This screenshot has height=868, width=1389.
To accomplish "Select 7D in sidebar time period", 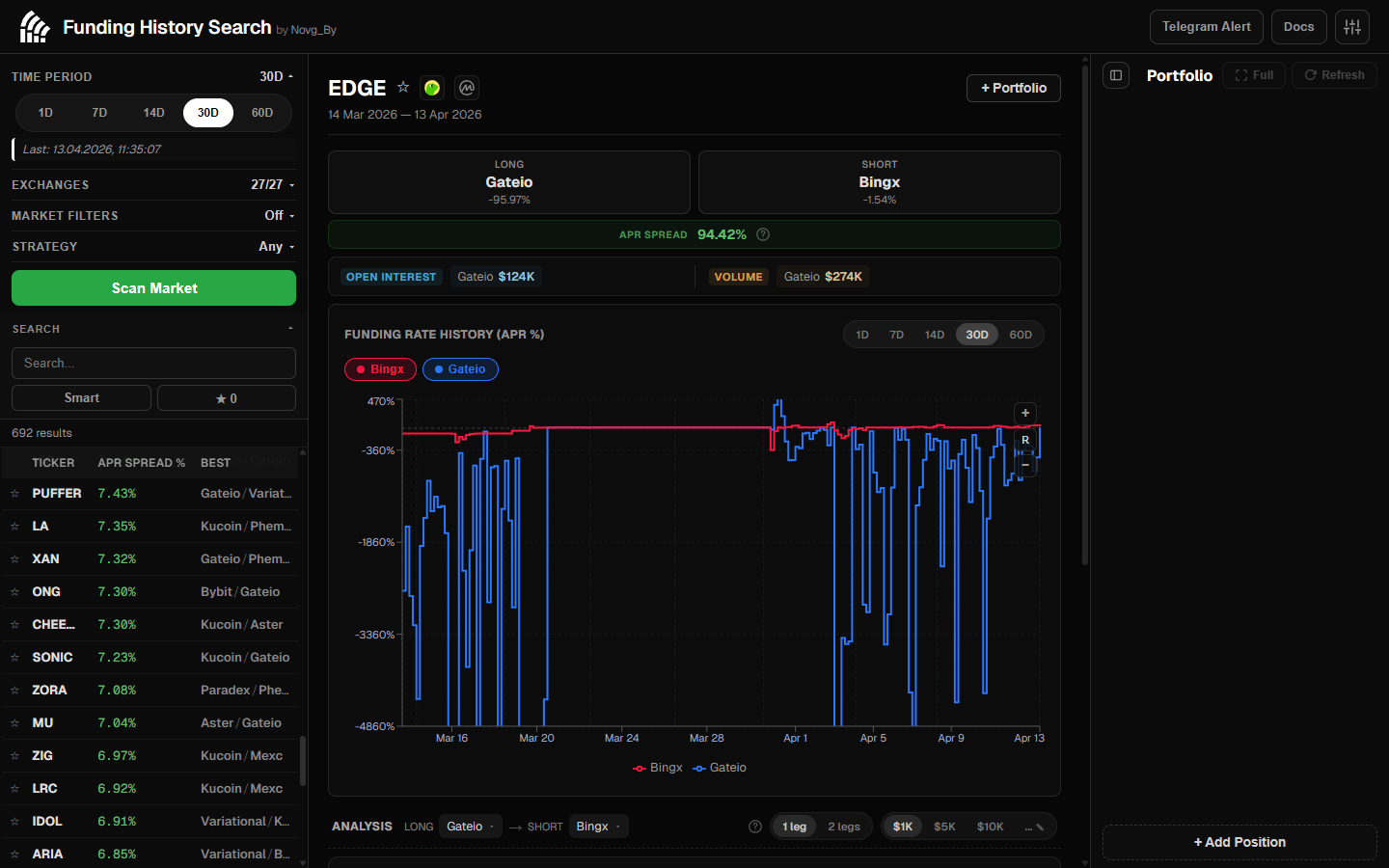I will pyautogui.click(x=99, y=113).
